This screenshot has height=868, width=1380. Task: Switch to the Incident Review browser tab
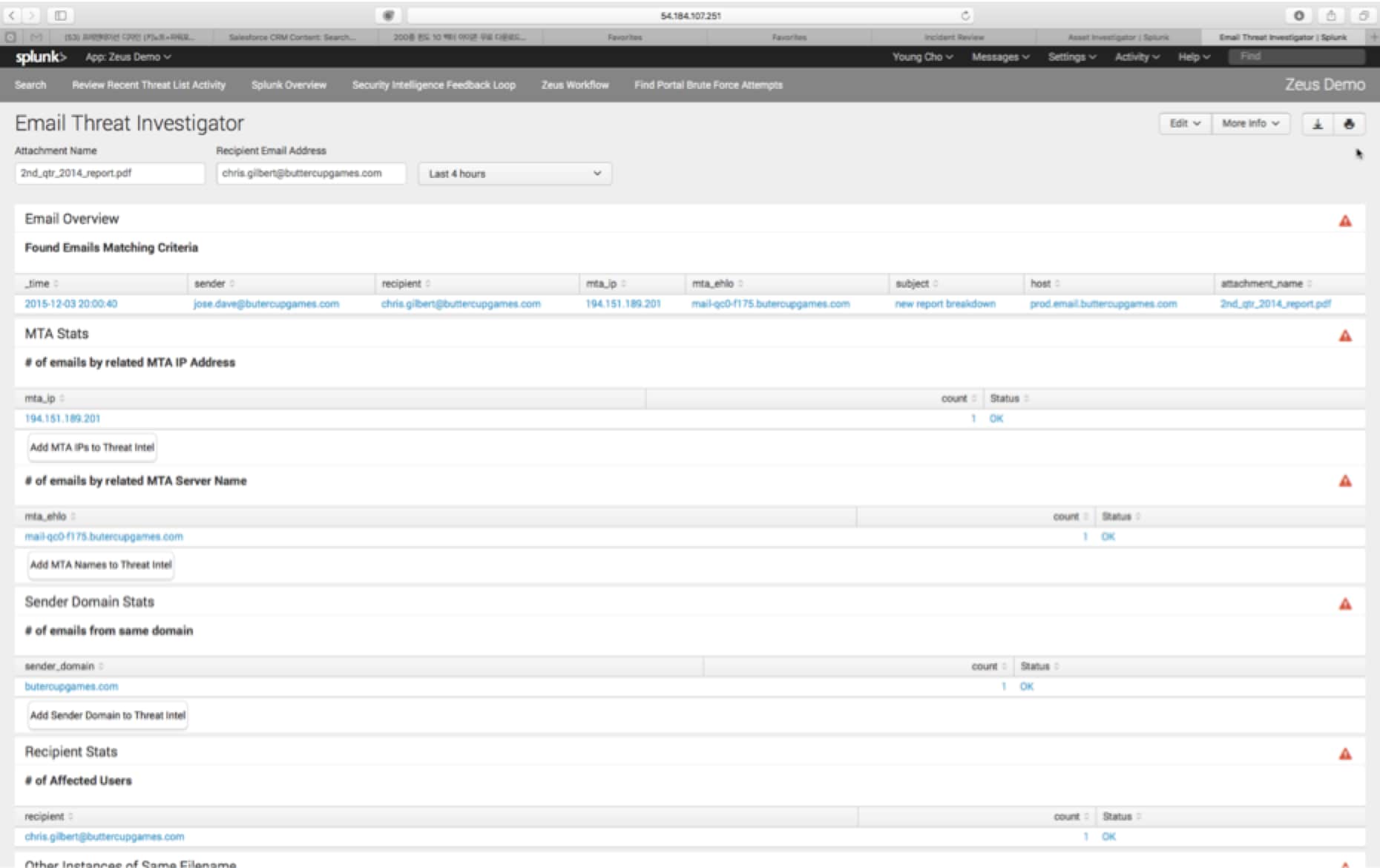954,37
